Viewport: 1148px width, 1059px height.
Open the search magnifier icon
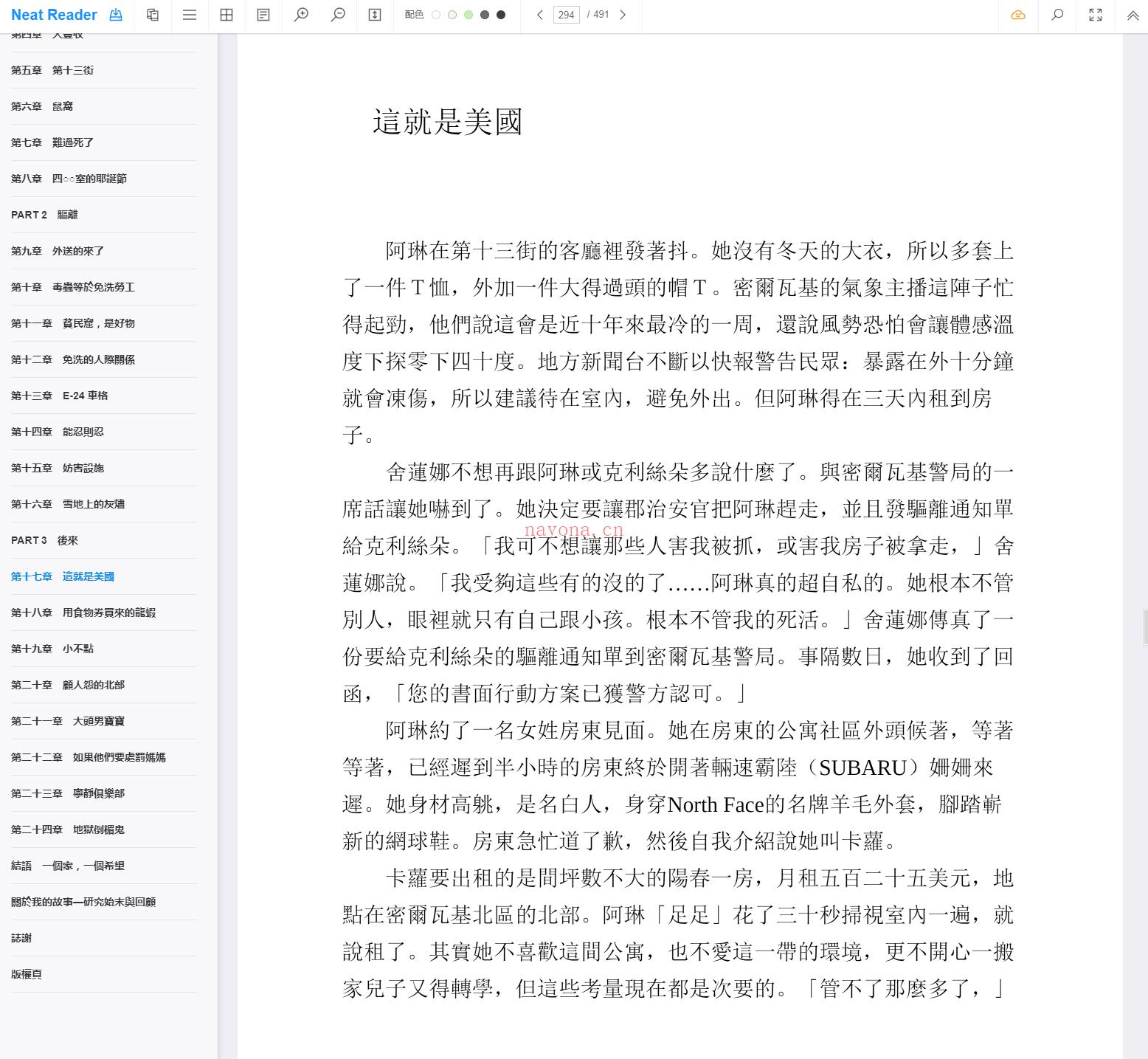pos(1057,15)
